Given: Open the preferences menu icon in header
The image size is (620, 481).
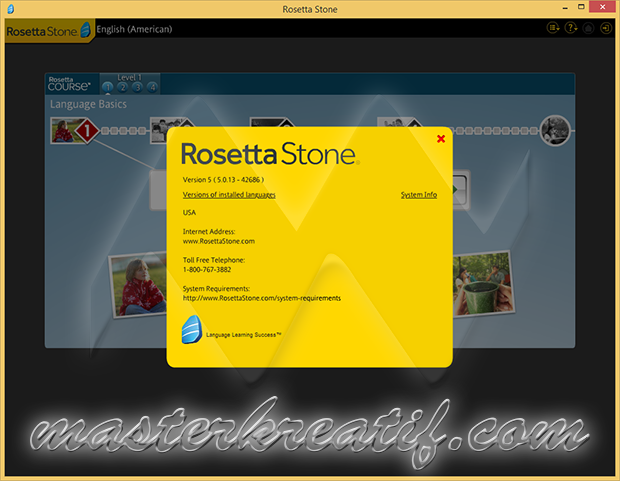Looking at the screenshot, I should pyautogui.click(x=553, y=28).
